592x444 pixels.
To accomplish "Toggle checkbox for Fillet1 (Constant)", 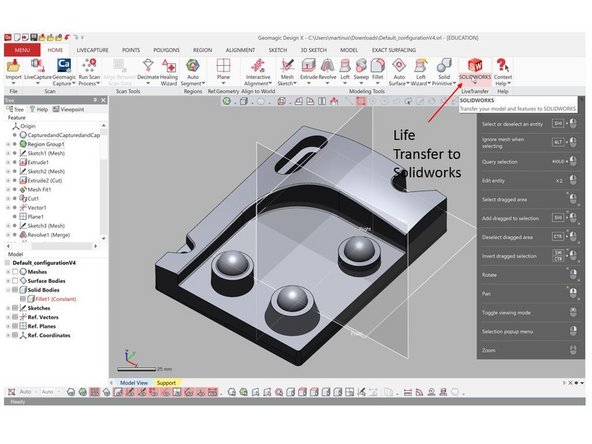I will 23,299.
